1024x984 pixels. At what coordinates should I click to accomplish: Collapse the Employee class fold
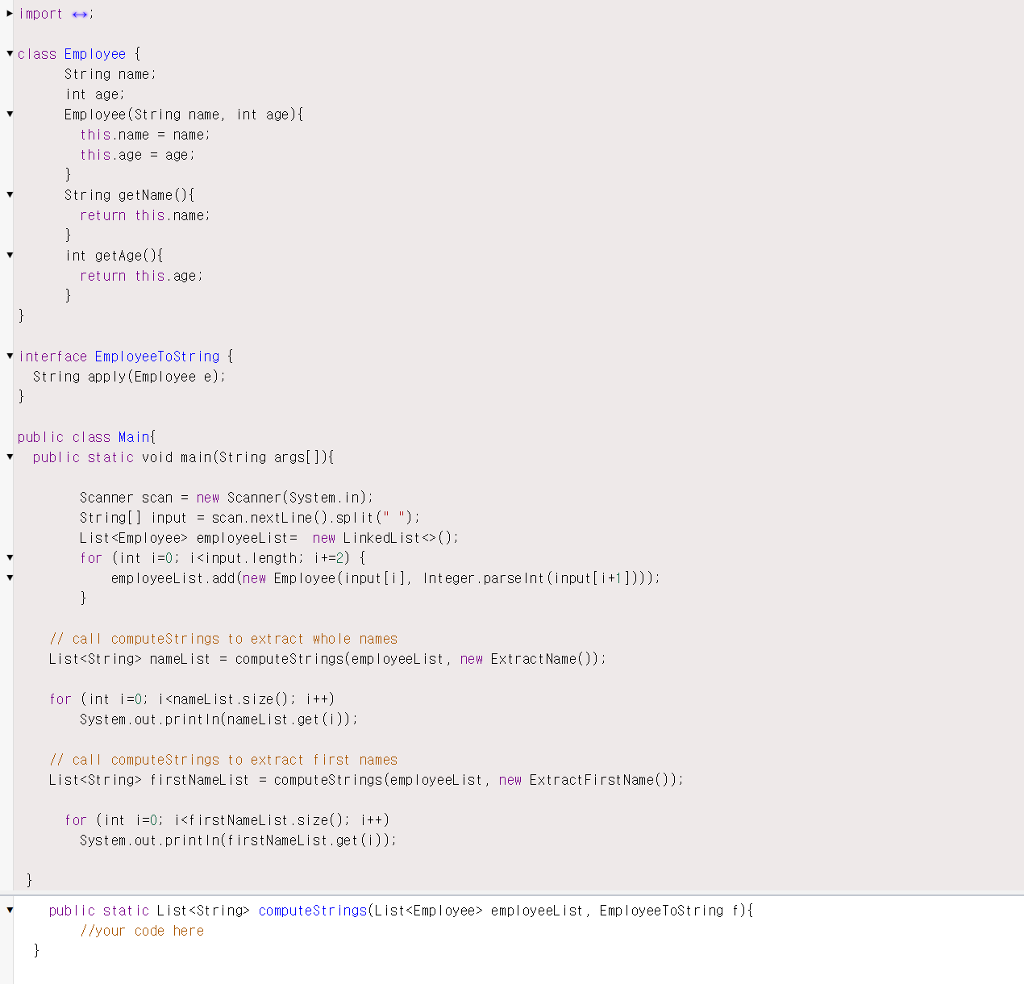coord(8,54)
